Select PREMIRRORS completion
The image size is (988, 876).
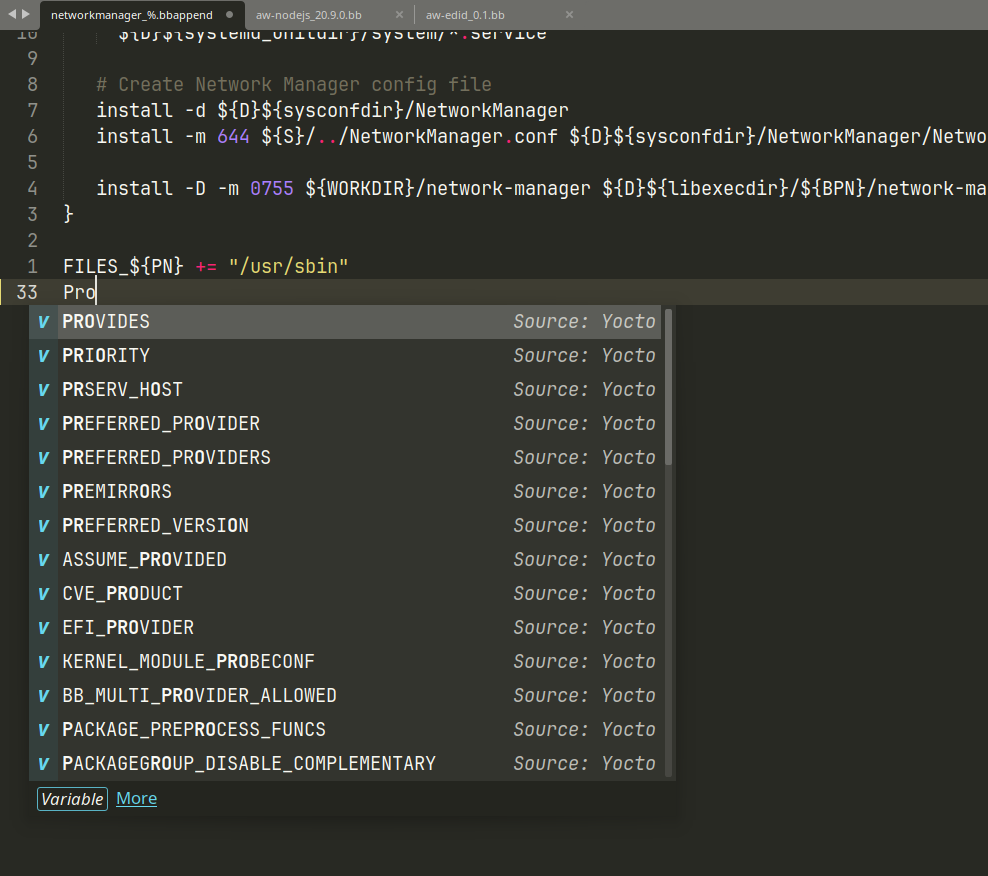click(345, 492)
